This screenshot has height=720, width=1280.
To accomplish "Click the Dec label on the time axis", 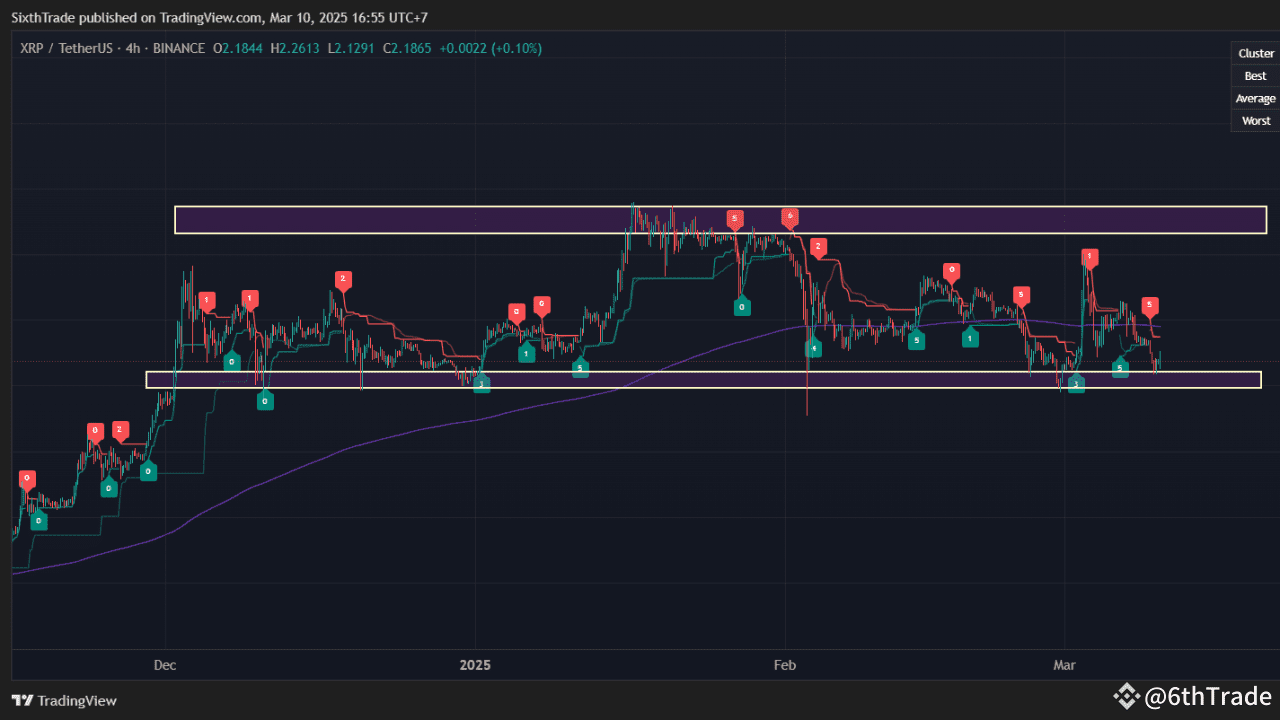I will tap(166, 664).
